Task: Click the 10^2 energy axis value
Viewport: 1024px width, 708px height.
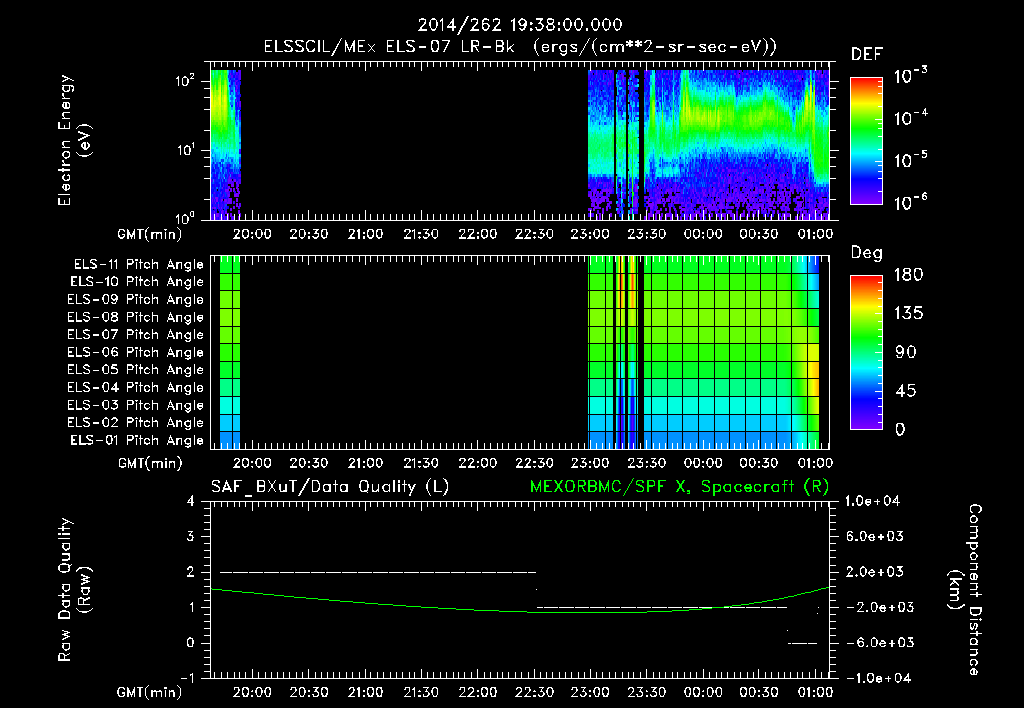Action: (185, 81)
